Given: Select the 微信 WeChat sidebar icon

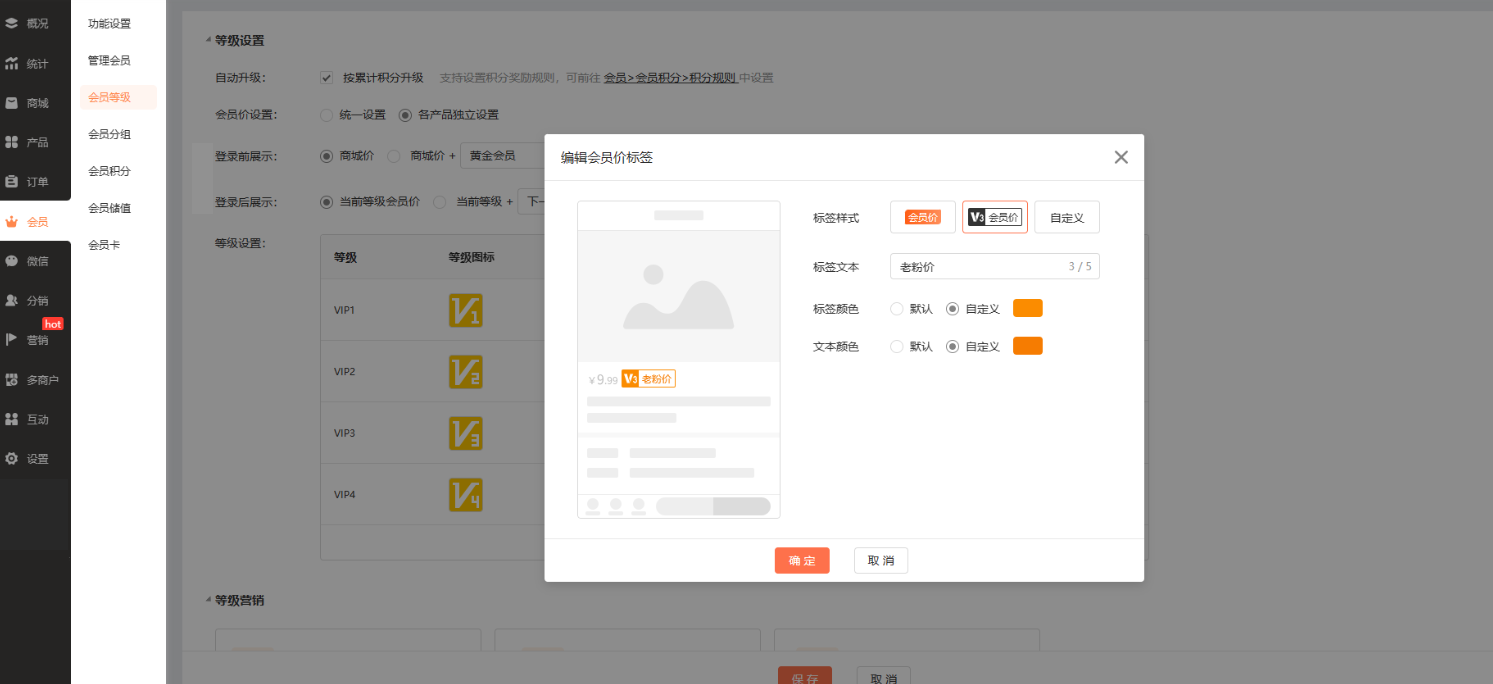Looking at the screenshot, I should pos(12,261).
